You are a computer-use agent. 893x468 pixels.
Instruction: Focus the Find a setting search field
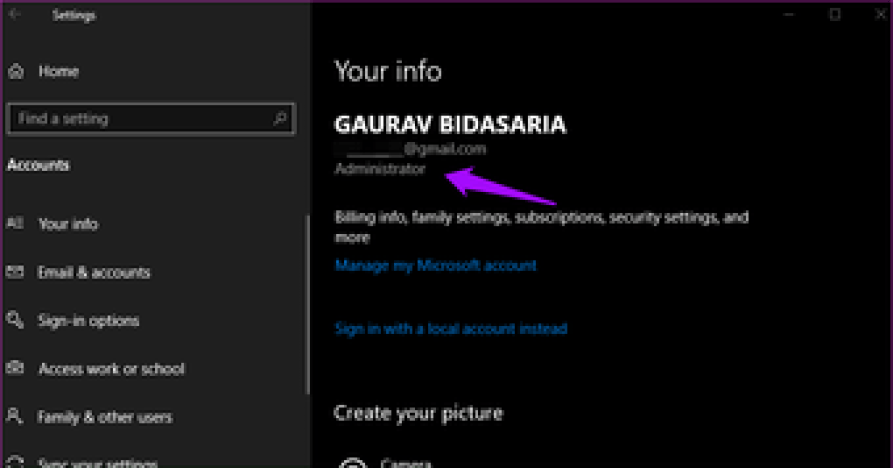[x=140, y=119]
